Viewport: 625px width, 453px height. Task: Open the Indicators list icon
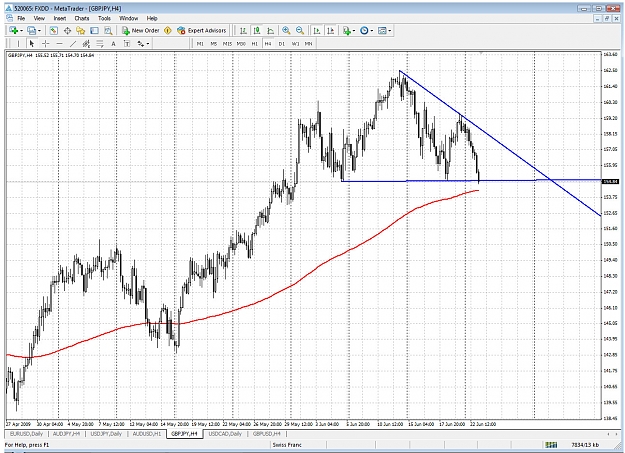click(x=346, y=30)
